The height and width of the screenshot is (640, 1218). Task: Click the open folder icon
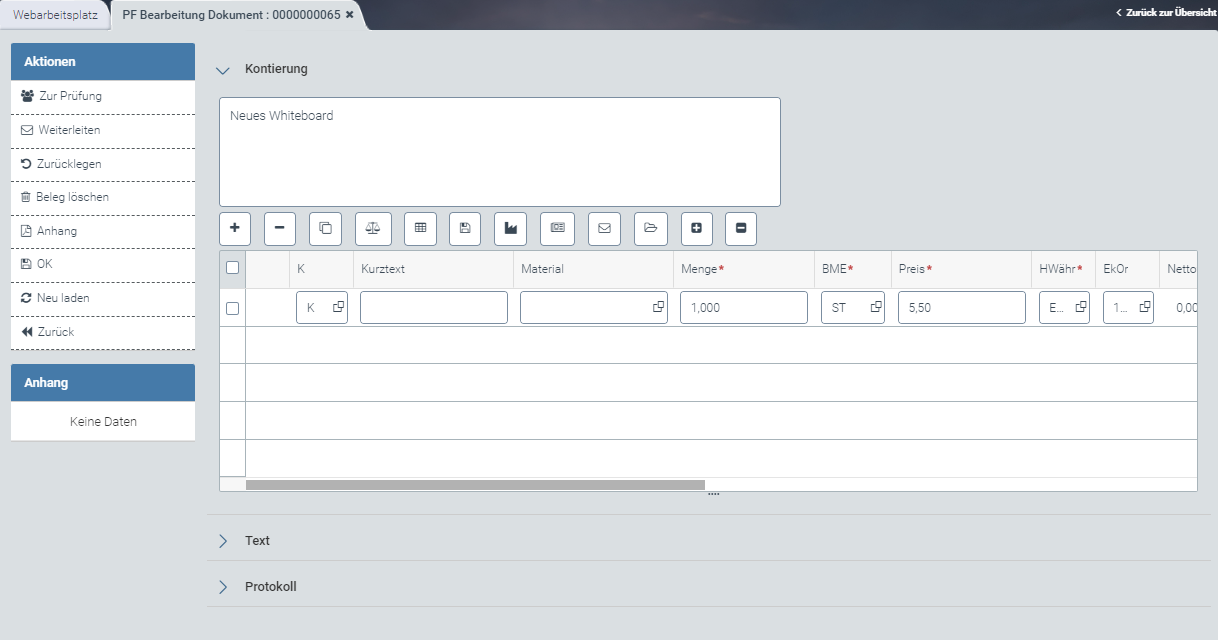click(x=650, y=228)
